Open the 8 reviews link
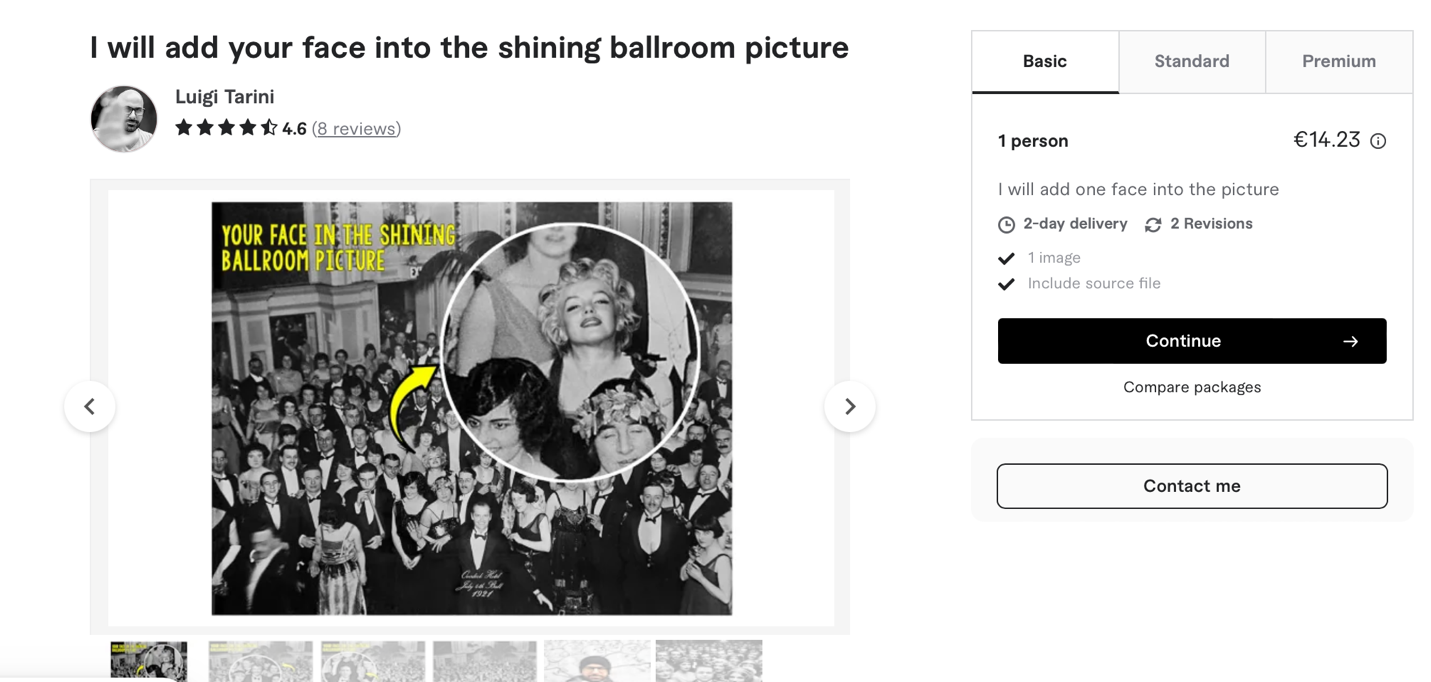 point(355,128)
